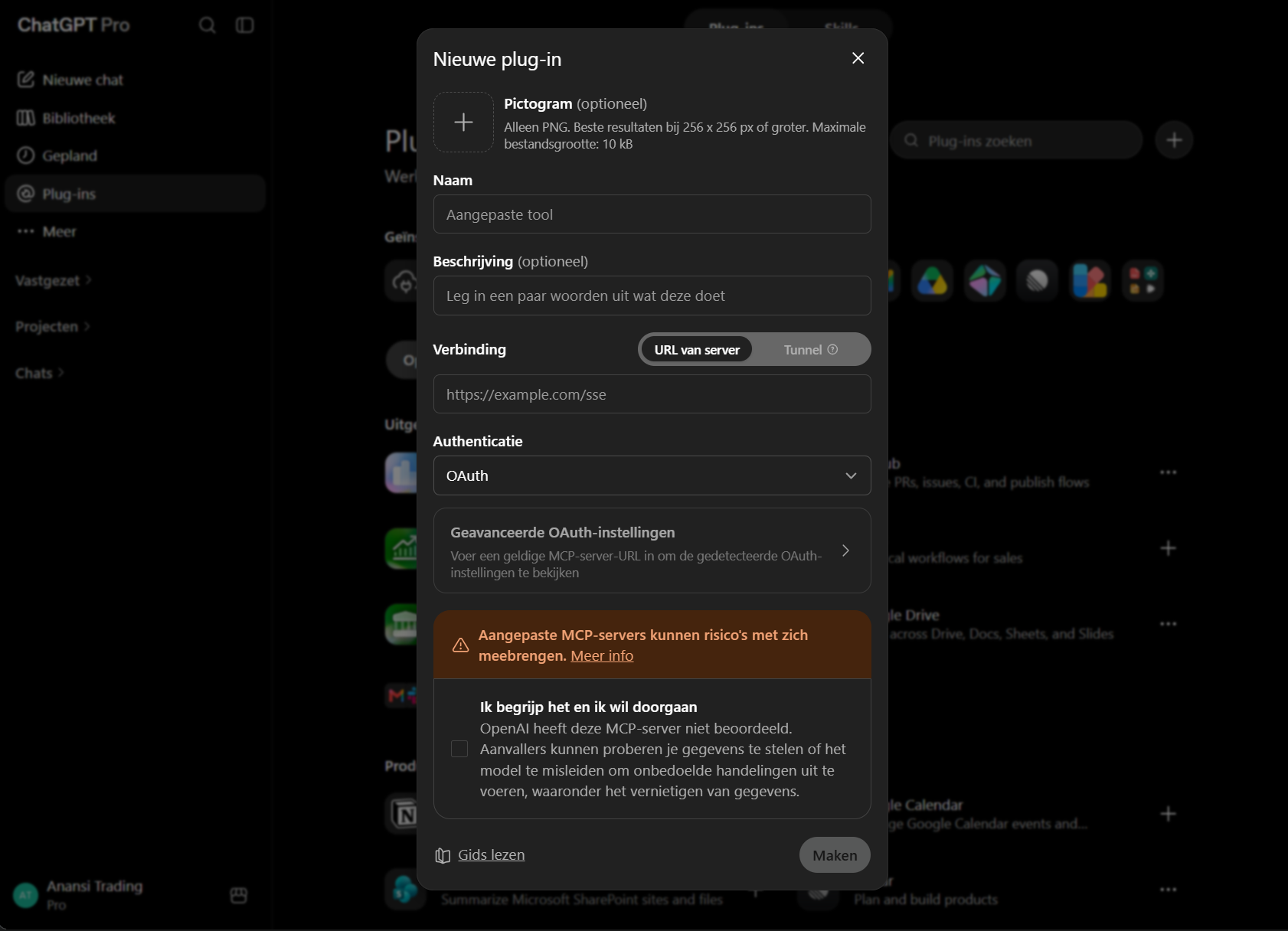
Task: Open the Meer menu in sidebar
Action: pos(135,231)
